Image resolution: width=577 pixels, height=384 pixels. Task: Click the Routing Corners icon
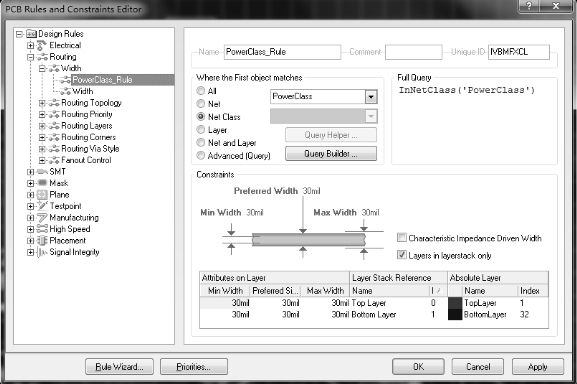pyautogui.click(x=54, y=137)
